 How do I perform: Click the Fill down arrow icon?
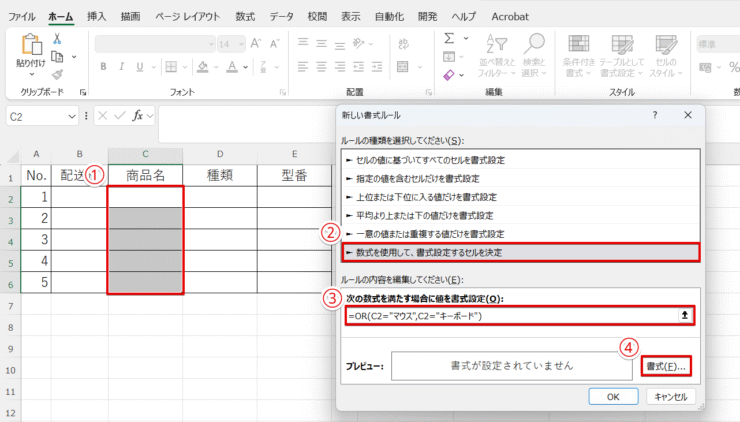point(449,57)
